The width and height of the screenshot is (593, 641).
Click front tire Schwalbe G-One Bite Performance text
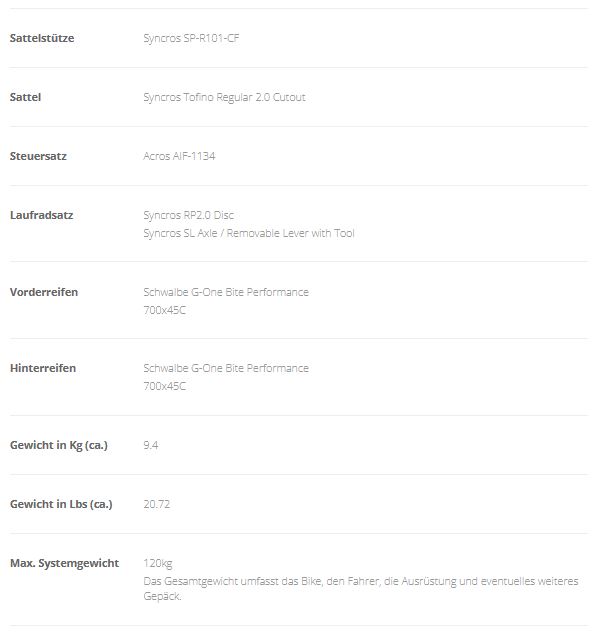226,292
